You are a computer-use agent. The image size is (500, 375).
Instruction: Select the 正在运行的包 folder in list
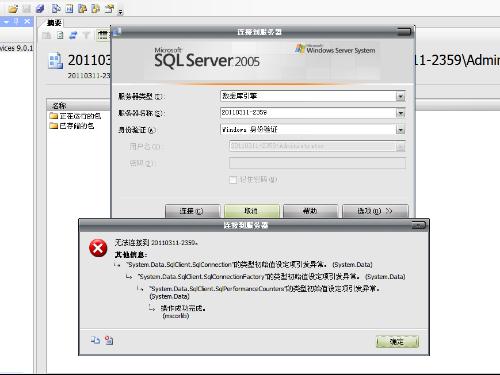point(75,116)
